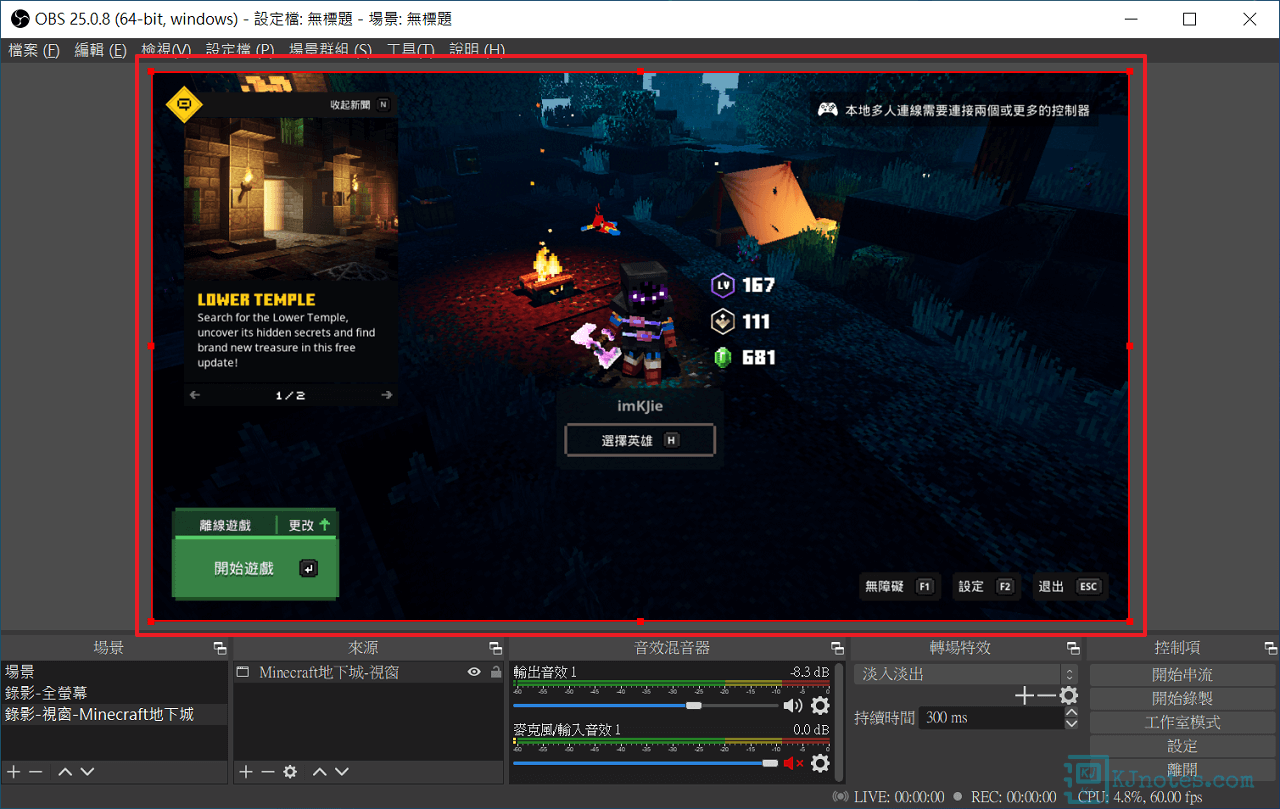The height and width of the screenshot is (809, 1280).
Task: Click the 0.0 dB level readout
Action: [812, 730]
